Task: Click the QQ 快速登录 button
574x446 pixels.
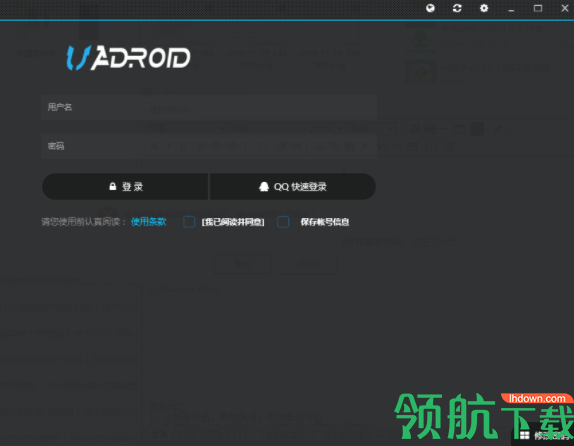Action: point(293,187)
